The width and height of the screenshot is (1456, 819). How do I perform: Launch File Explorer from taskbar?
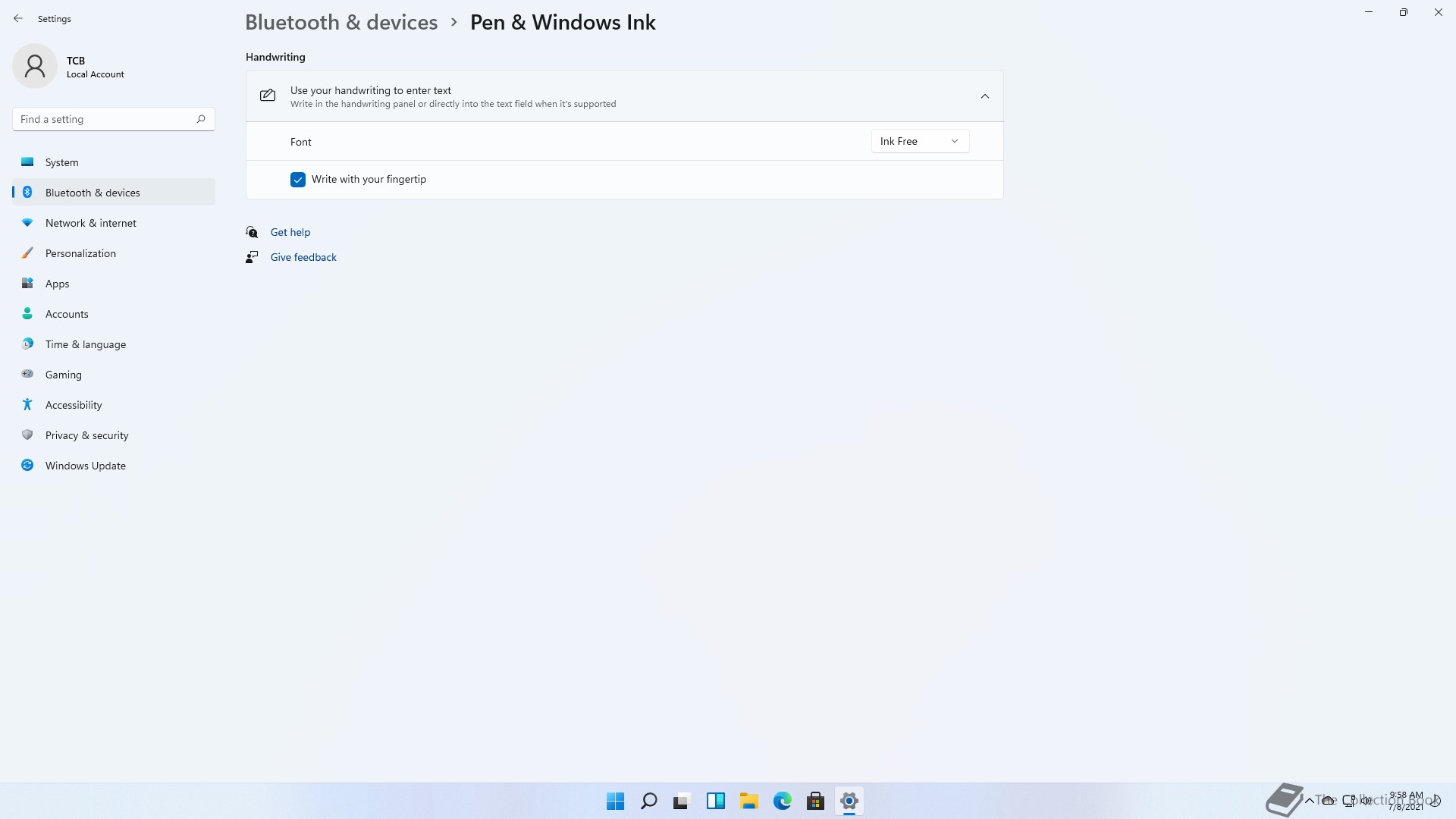pyautogui.click(x=748, y=801)
